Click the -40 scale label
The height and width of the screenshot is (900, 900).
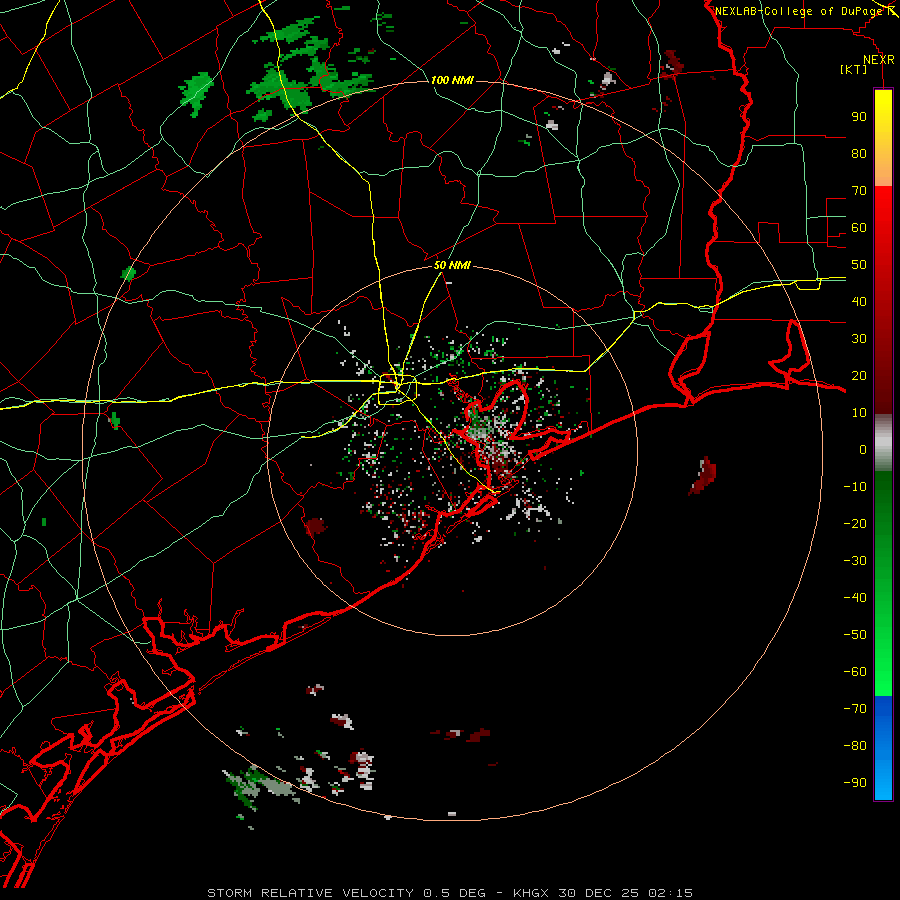coord(855,598)
